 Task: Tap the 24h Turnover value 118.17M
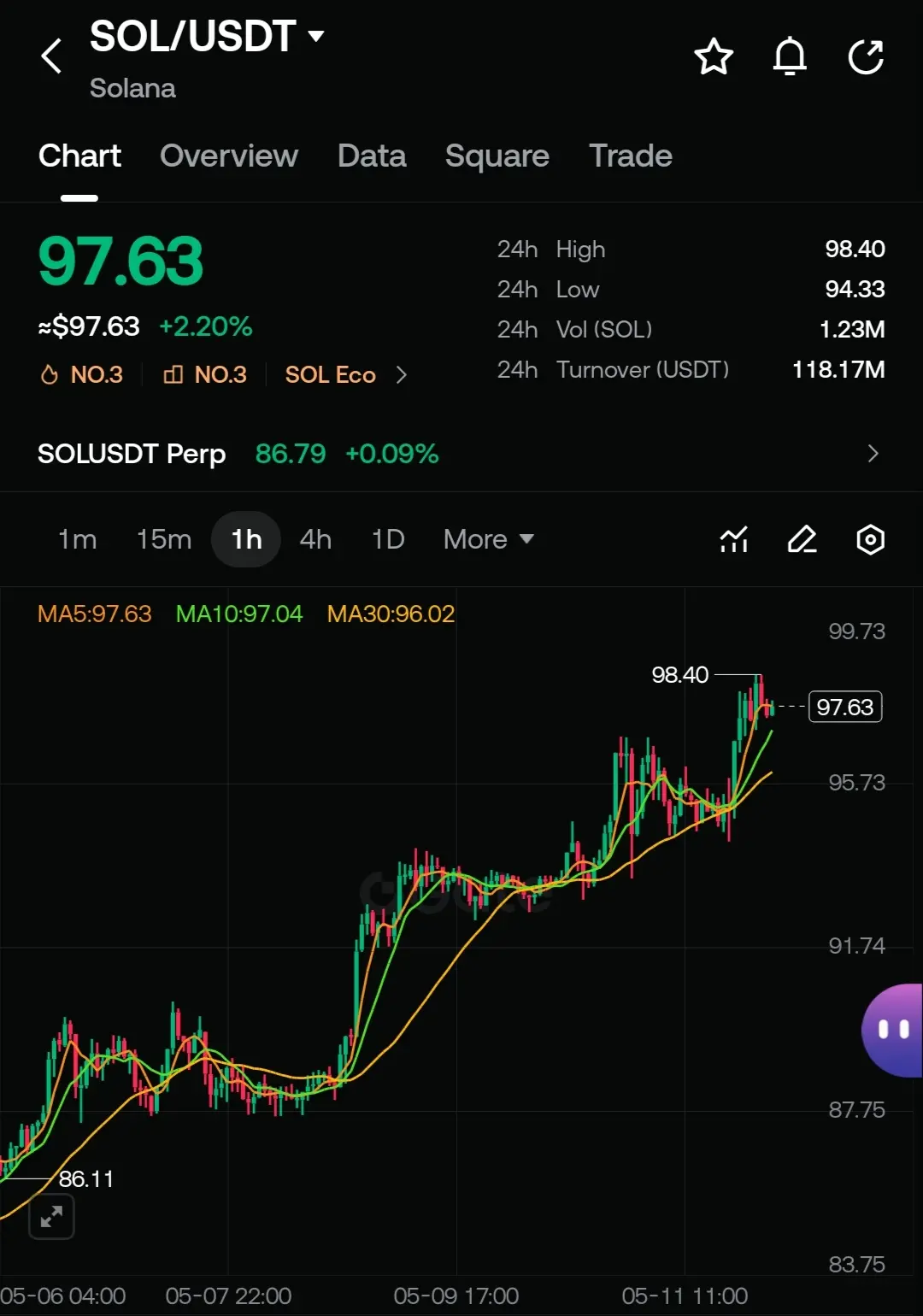pos(838,370)
